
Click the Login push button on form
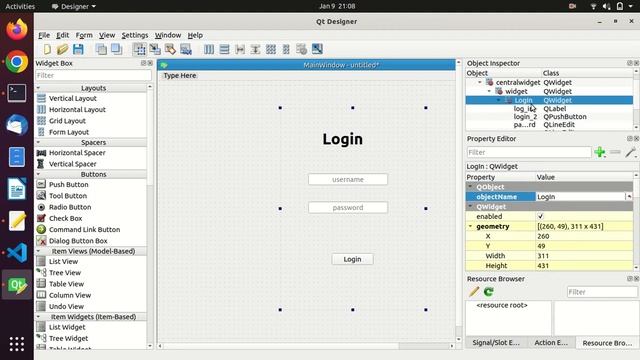(x=352, y=259)
